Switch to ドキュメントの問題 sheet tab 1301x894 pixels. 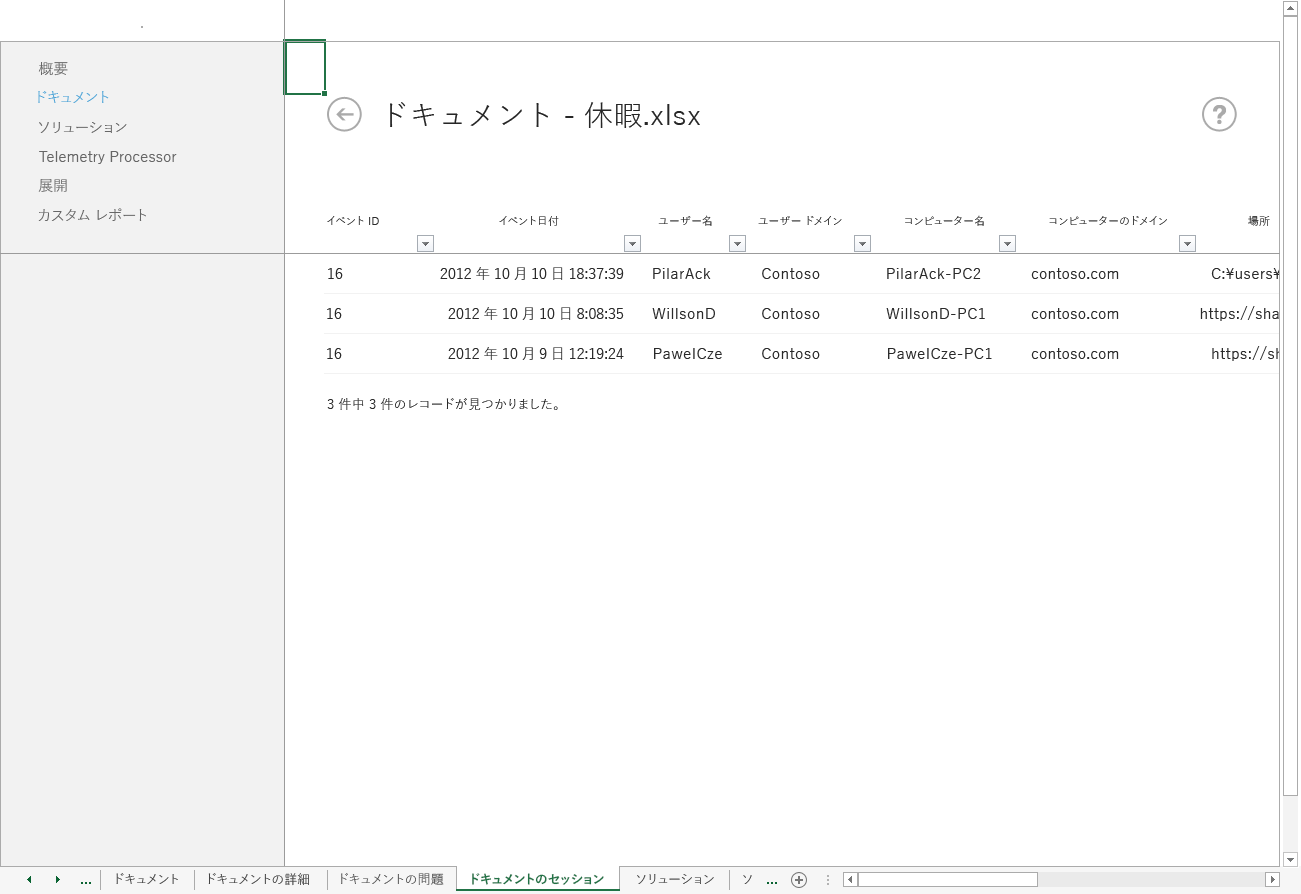(x=390, y=879)
